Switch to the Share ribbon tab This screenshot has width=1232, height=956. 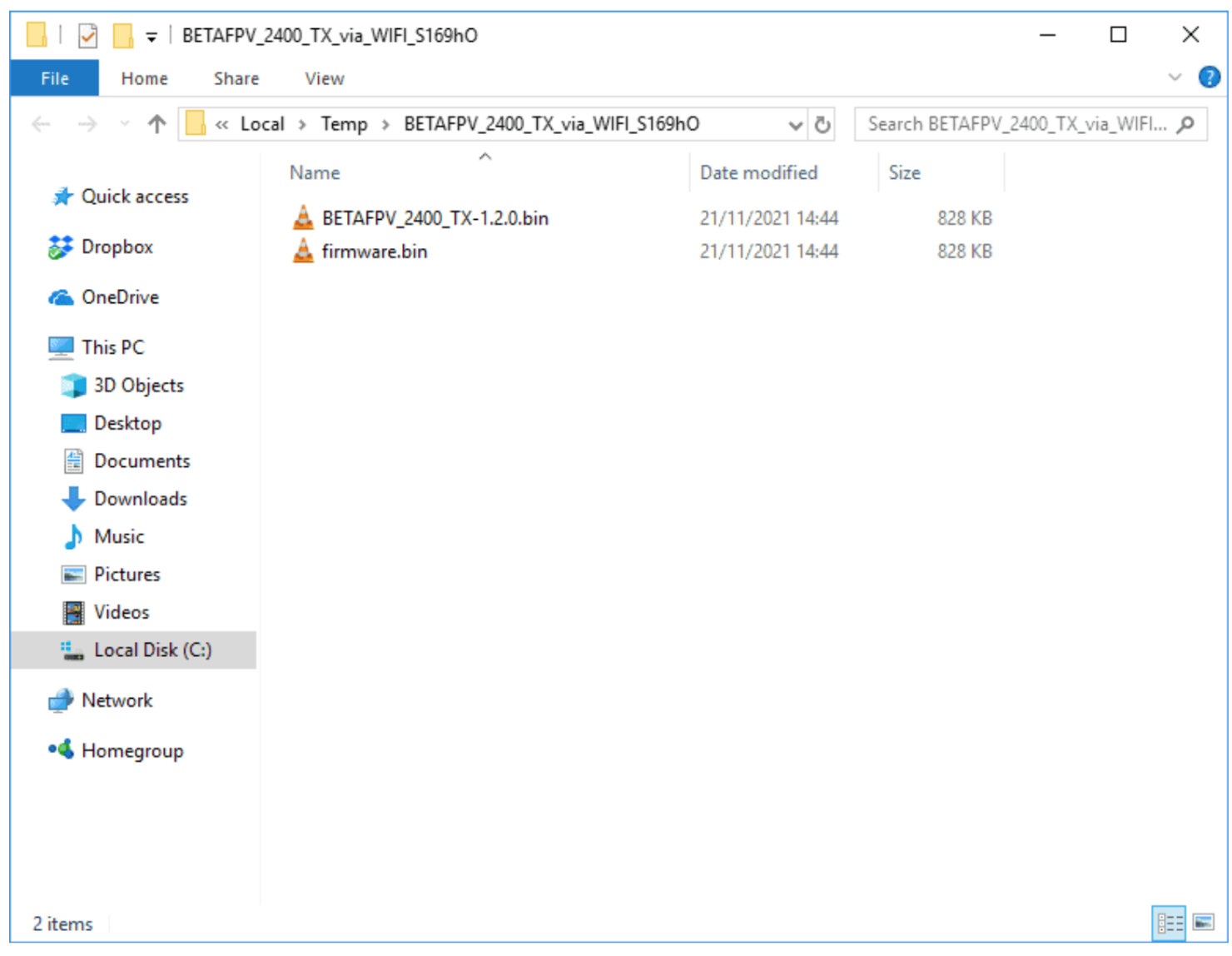click(x=236, y=78)
